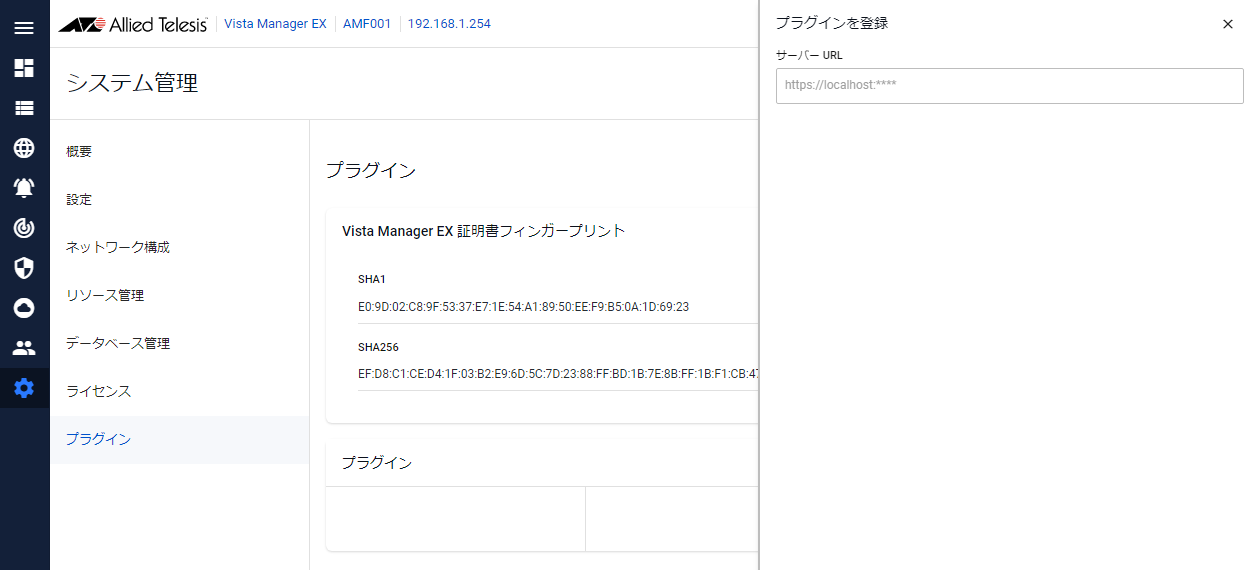
Task: Open the hamburger navigation menu
Action: click(24, 27)
